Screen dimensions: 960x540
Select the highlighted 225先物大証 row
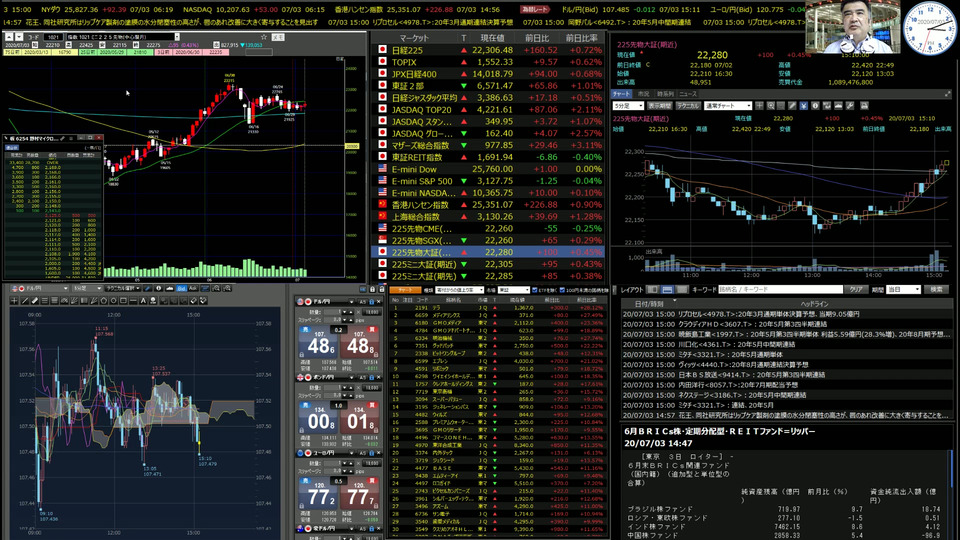(487, 252)
